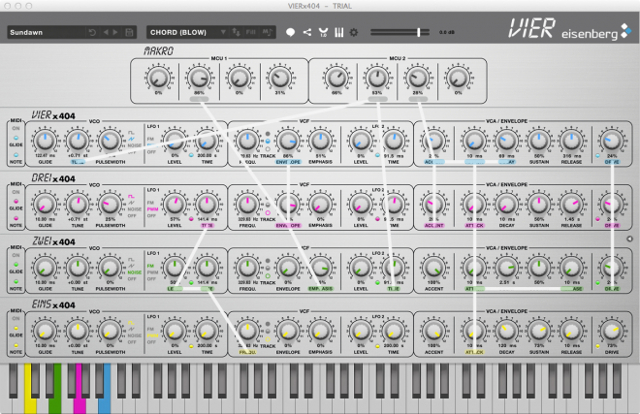640x414 pixels.
Task: Click ZWEI EMPHASIS label
Action: pyautogui.click(x=320, y=289)
